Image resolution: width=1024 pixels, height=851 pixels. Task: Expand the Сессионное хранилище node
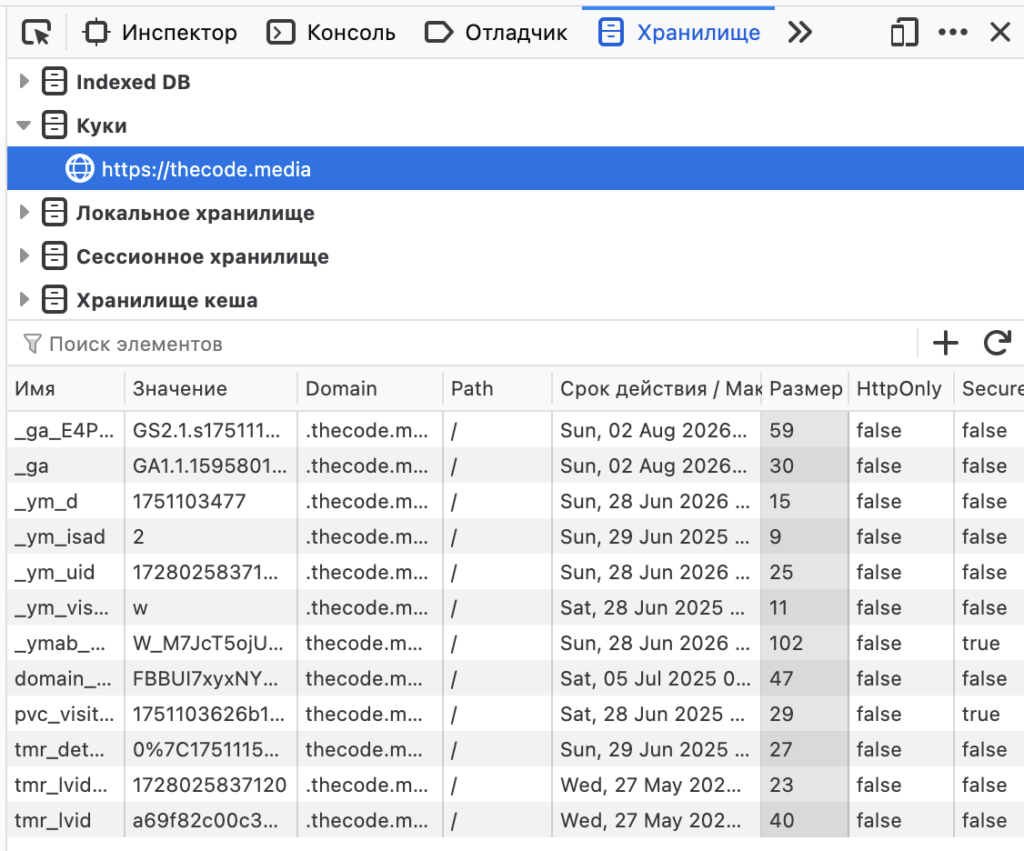(x=22, y=256)
